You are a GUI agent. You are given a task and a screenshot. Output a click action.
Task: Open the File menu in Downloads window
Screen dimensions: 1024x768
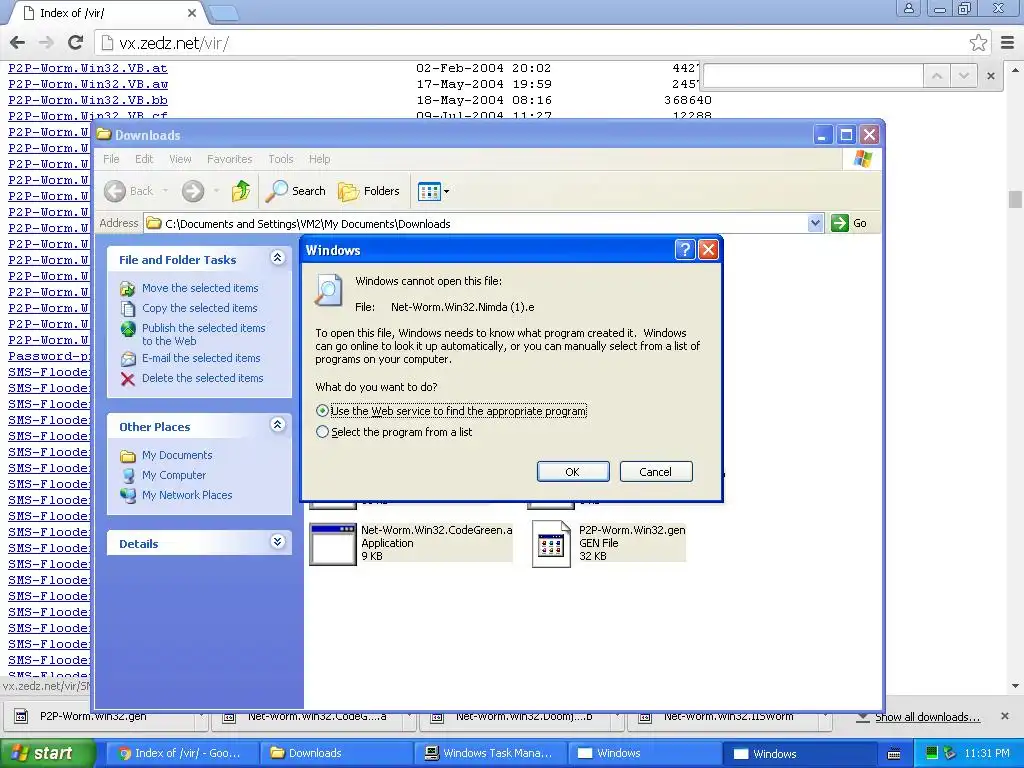(x=112, y=159)
